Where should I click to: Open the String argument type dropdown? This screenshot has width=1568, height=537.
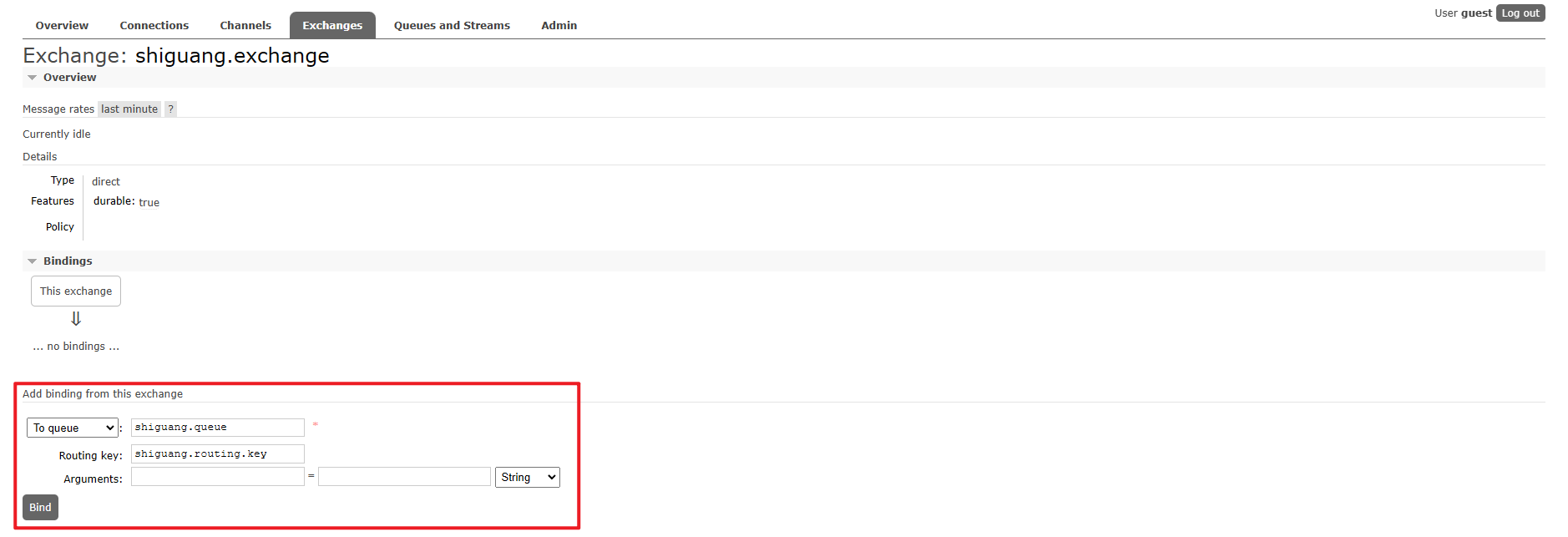coord(528,477)
